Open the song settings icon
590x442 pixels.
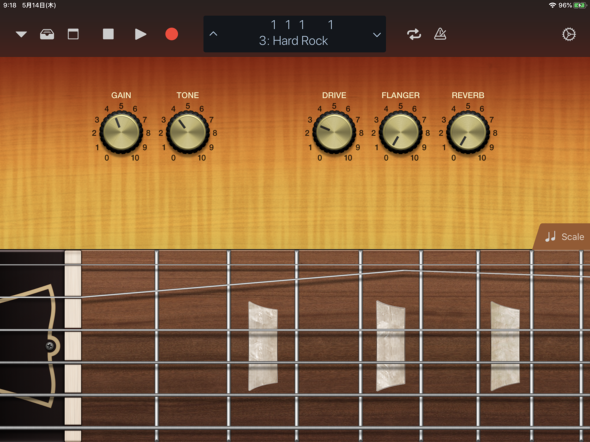pos(569,34)
